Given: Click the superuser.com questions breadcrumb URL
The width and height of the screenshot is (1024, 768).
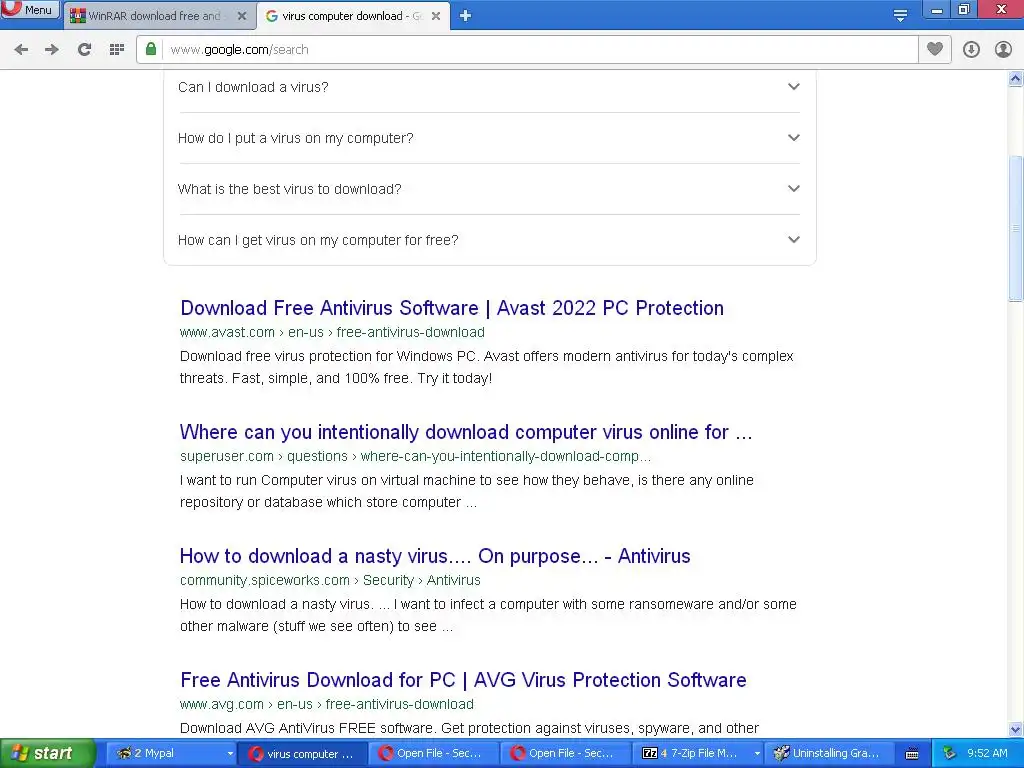Looking at the screenshot, I should click(415, 456).
